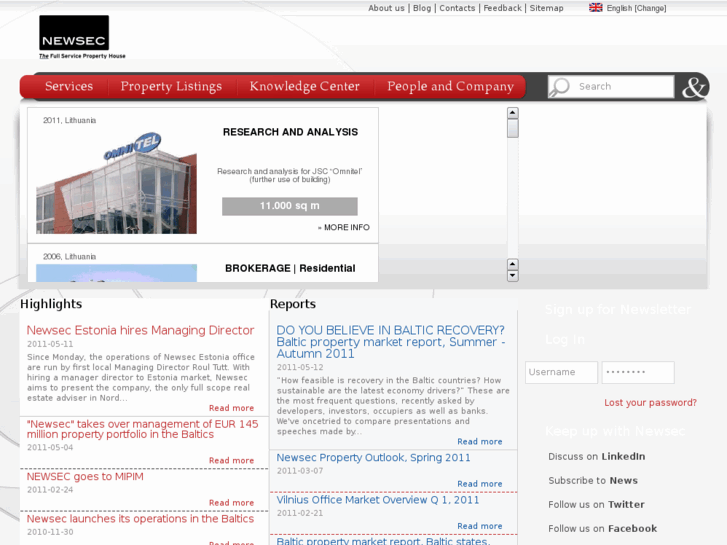Open the Brokerage Residential project thumbnail
Viewport: 727px width, 545px height.
tap(116, 273)
